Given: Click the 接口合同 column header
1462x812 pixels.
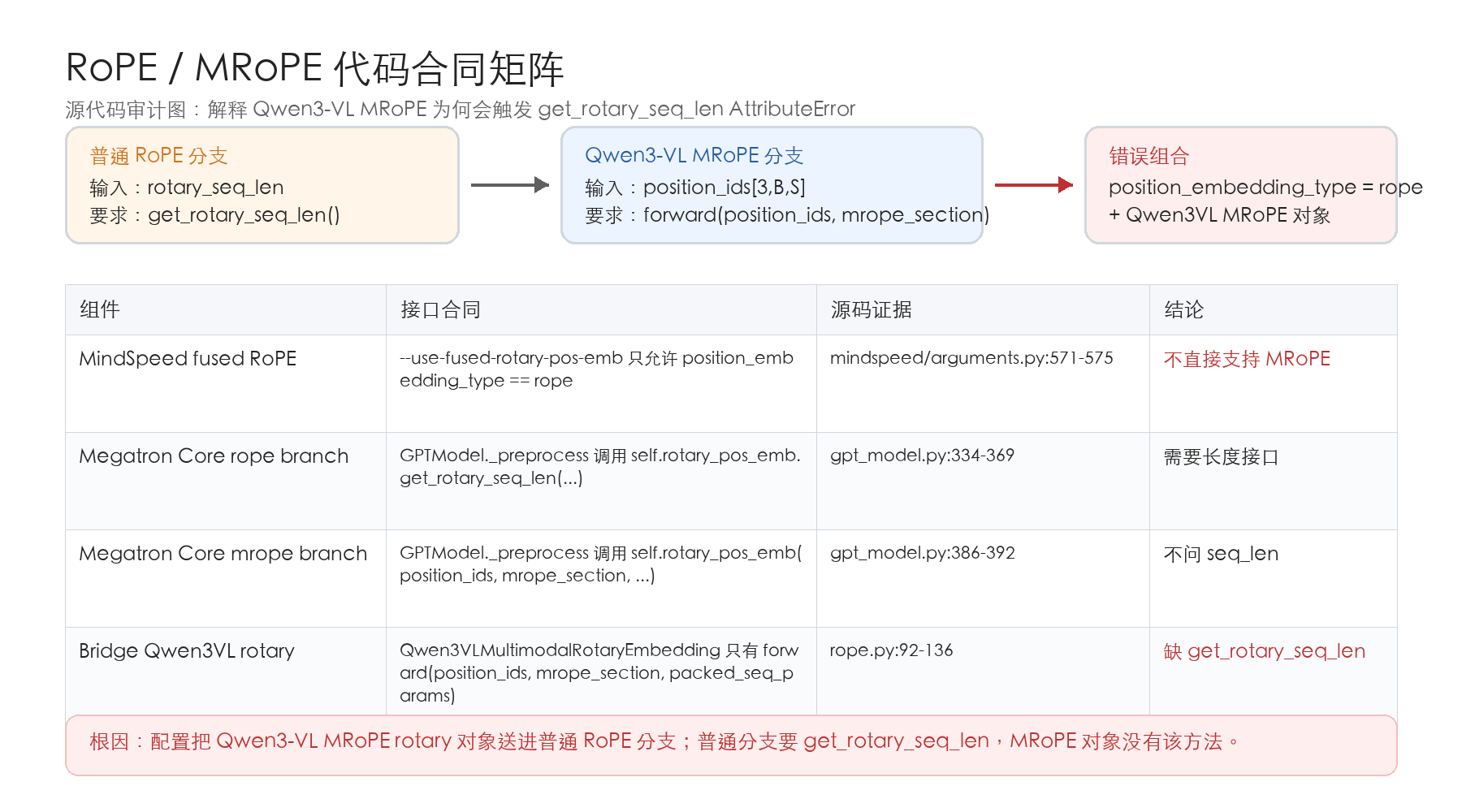Looking at the screenshot, I should [601, 309].
